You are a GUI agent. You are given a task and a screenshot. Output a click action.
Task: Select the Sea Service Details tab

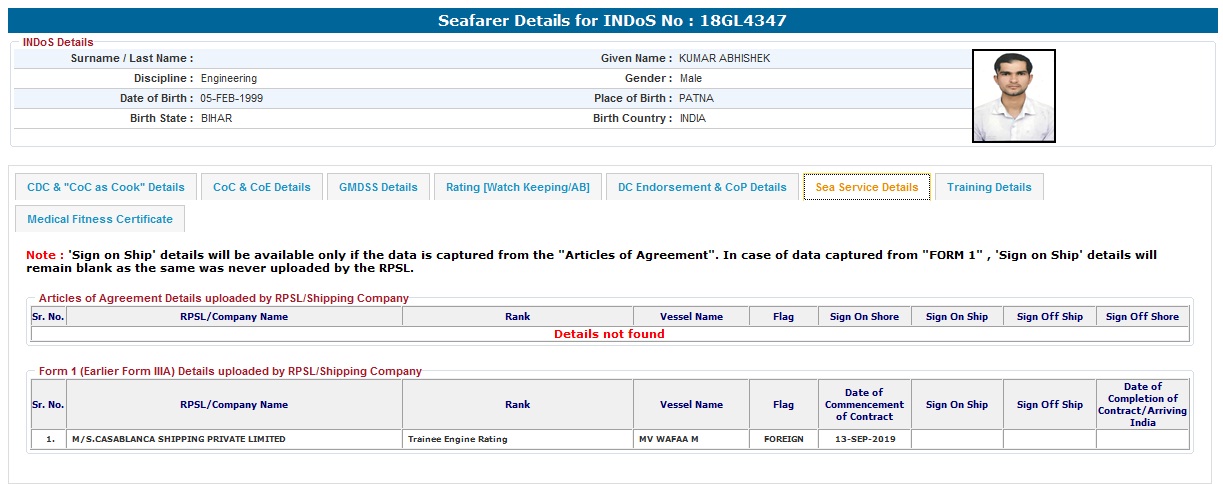point(866,187)
